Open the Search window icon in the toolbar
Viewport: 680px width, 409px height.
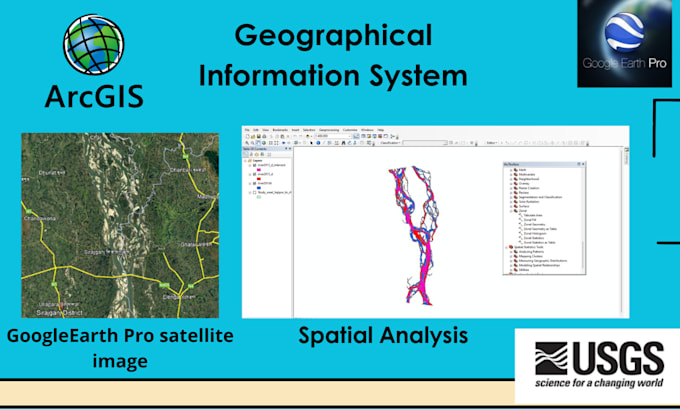coord(375,136)
